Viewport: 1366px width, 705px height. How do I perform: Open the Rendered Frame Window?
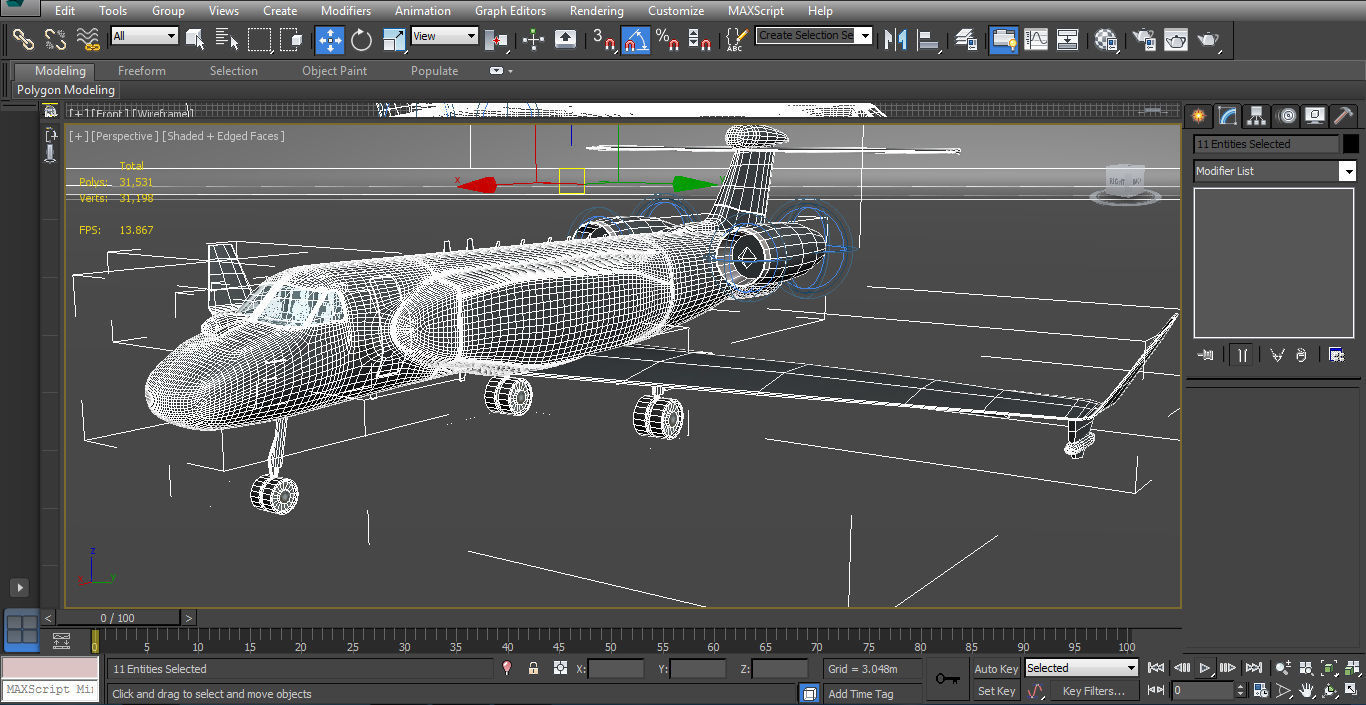click(1176, 40)
